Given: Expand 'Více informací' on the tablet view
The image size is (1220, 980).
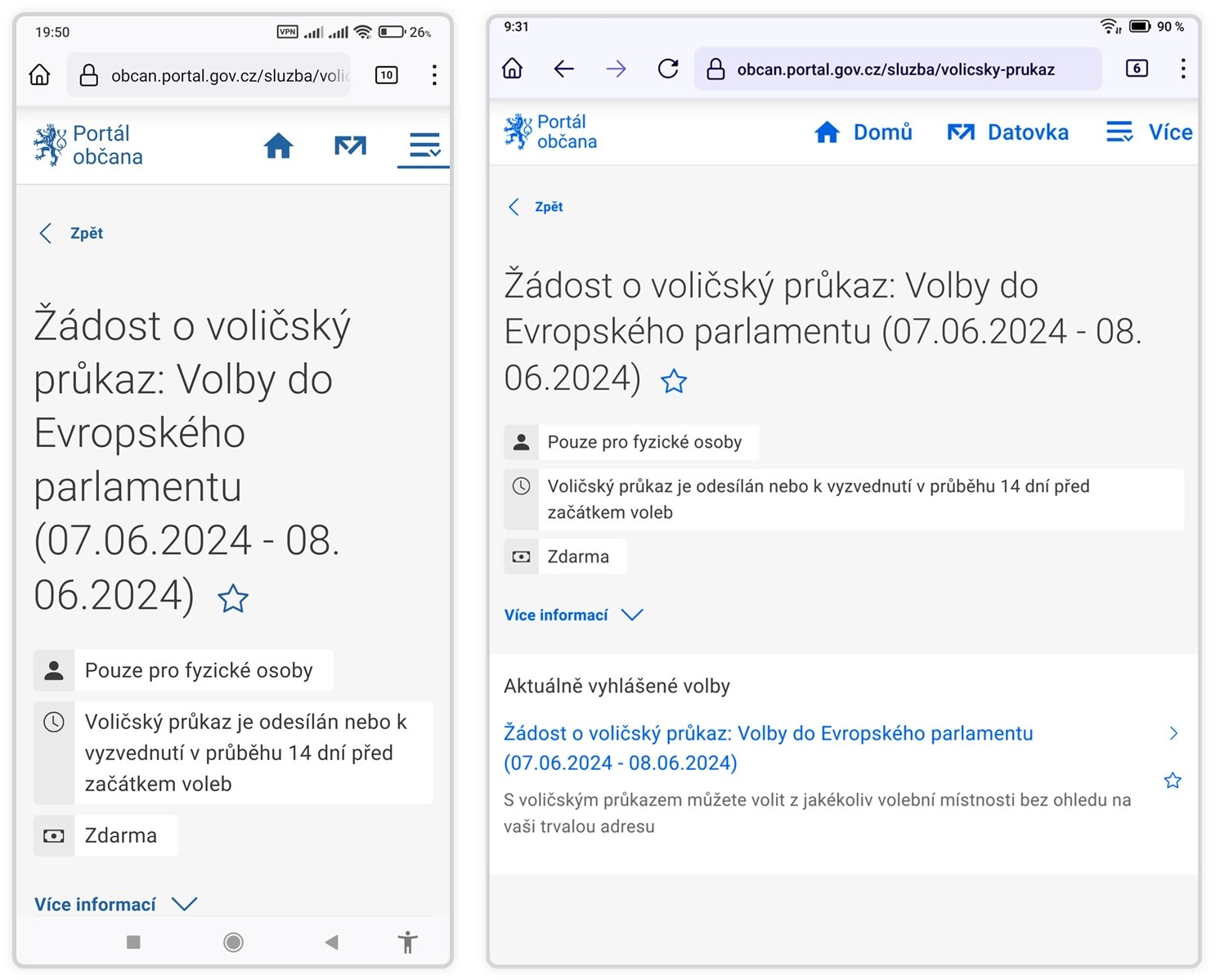Looking at the screenshot, I should pos(573,615).
